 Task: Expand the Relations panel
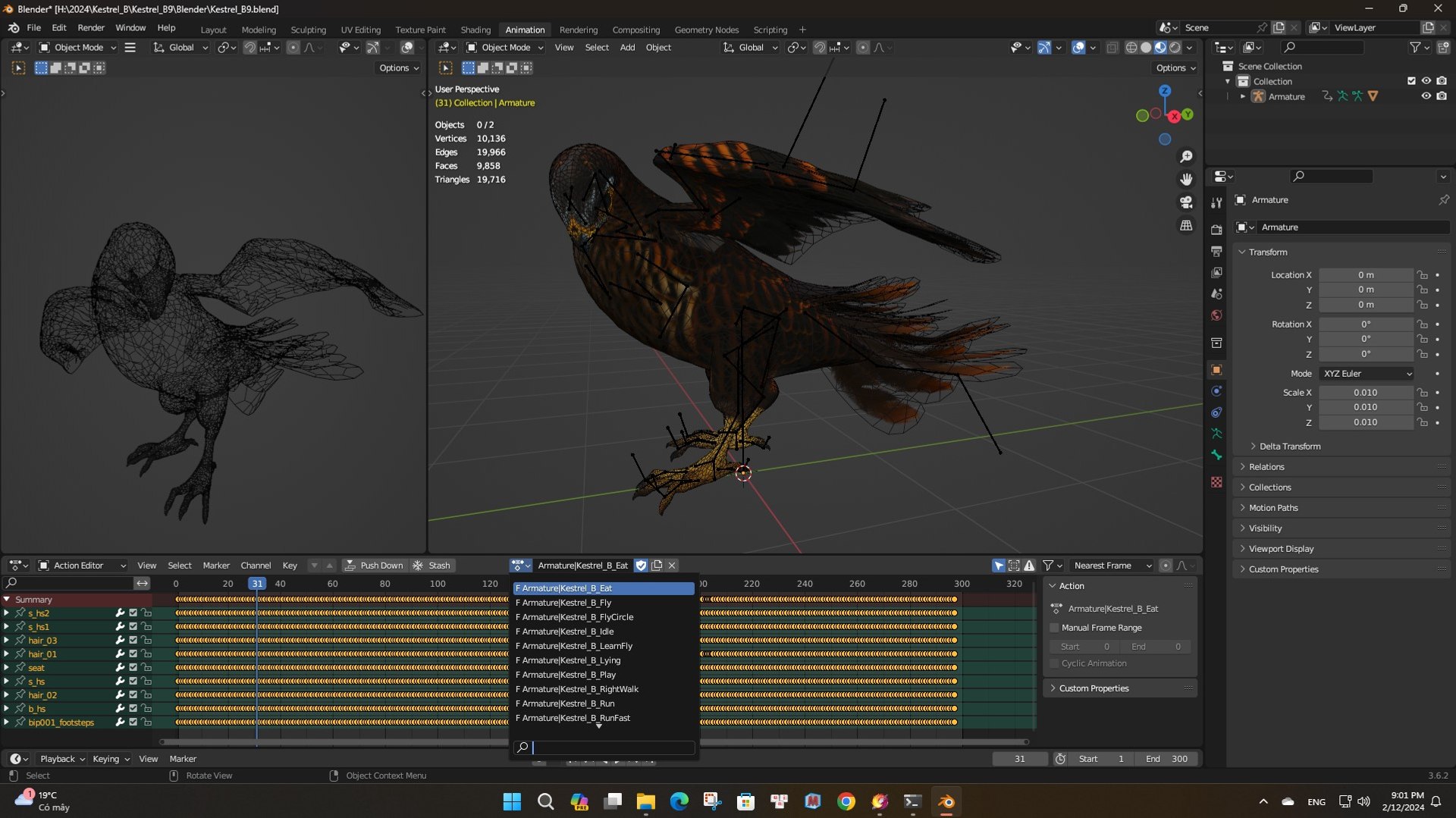1266,467
